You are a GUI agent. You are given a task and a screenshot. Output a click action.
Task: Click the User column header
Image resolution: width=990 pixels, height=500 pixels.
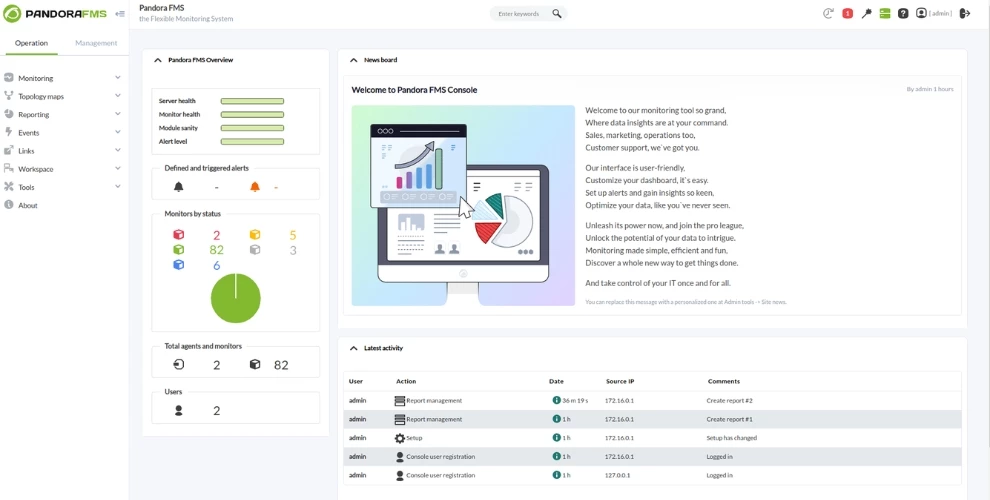355,381
